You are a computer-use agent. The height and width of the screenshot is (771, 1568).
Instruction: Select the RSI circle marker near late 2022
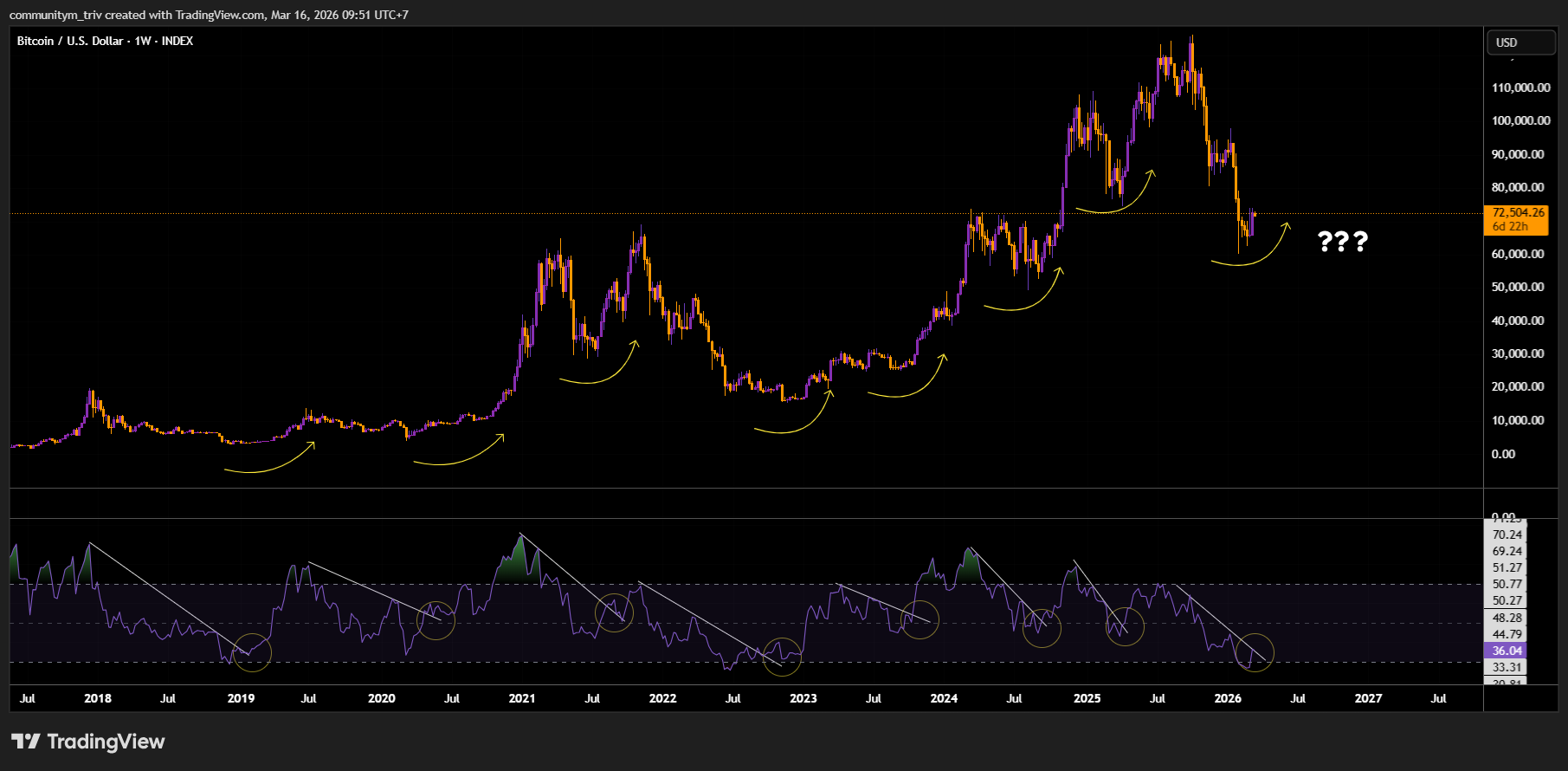click(782, 657)
